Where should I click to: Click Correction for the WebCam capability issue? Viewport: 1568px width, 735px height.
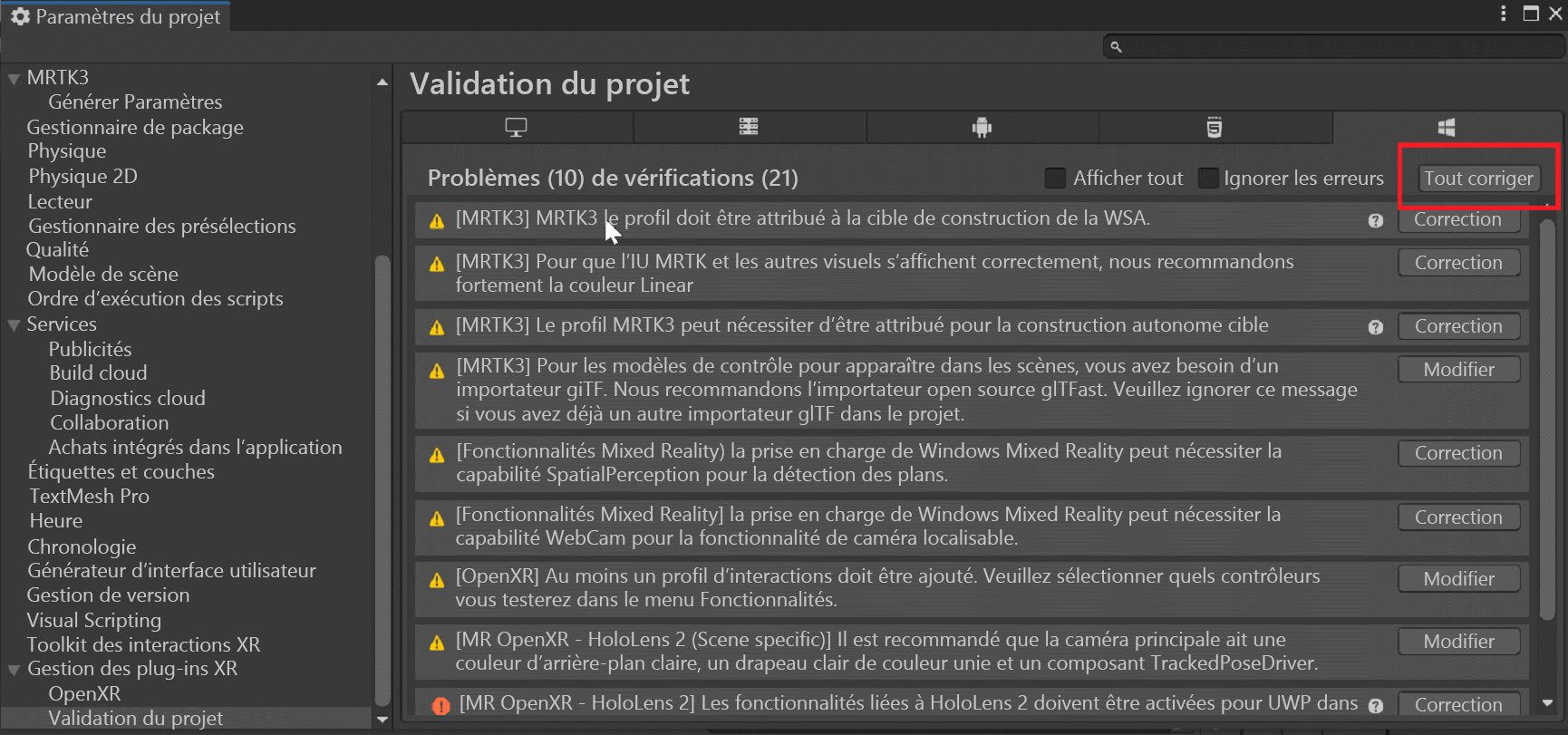point(1458,517)
